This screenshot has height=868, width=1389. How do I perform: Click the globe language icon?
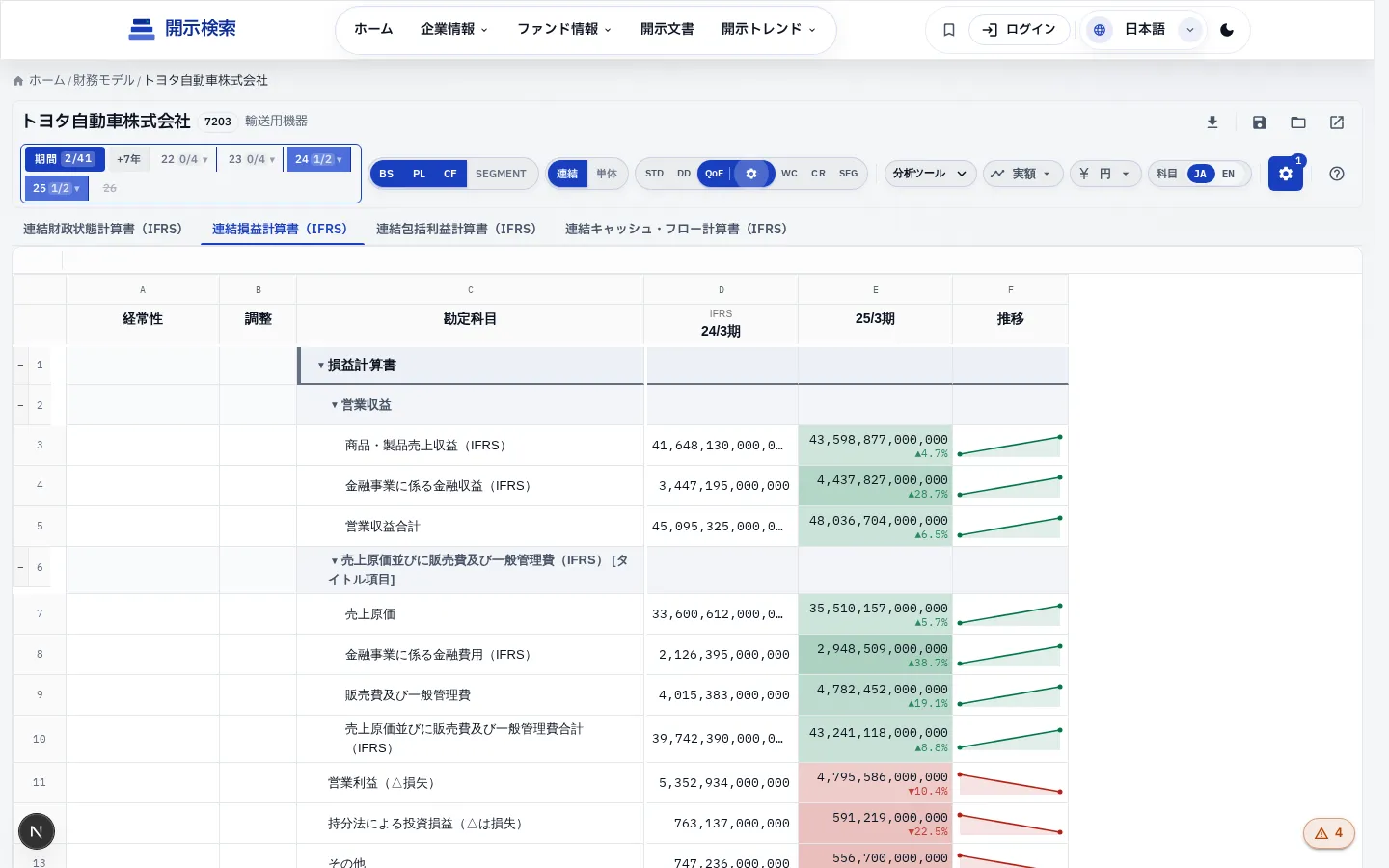[1099, 30]
